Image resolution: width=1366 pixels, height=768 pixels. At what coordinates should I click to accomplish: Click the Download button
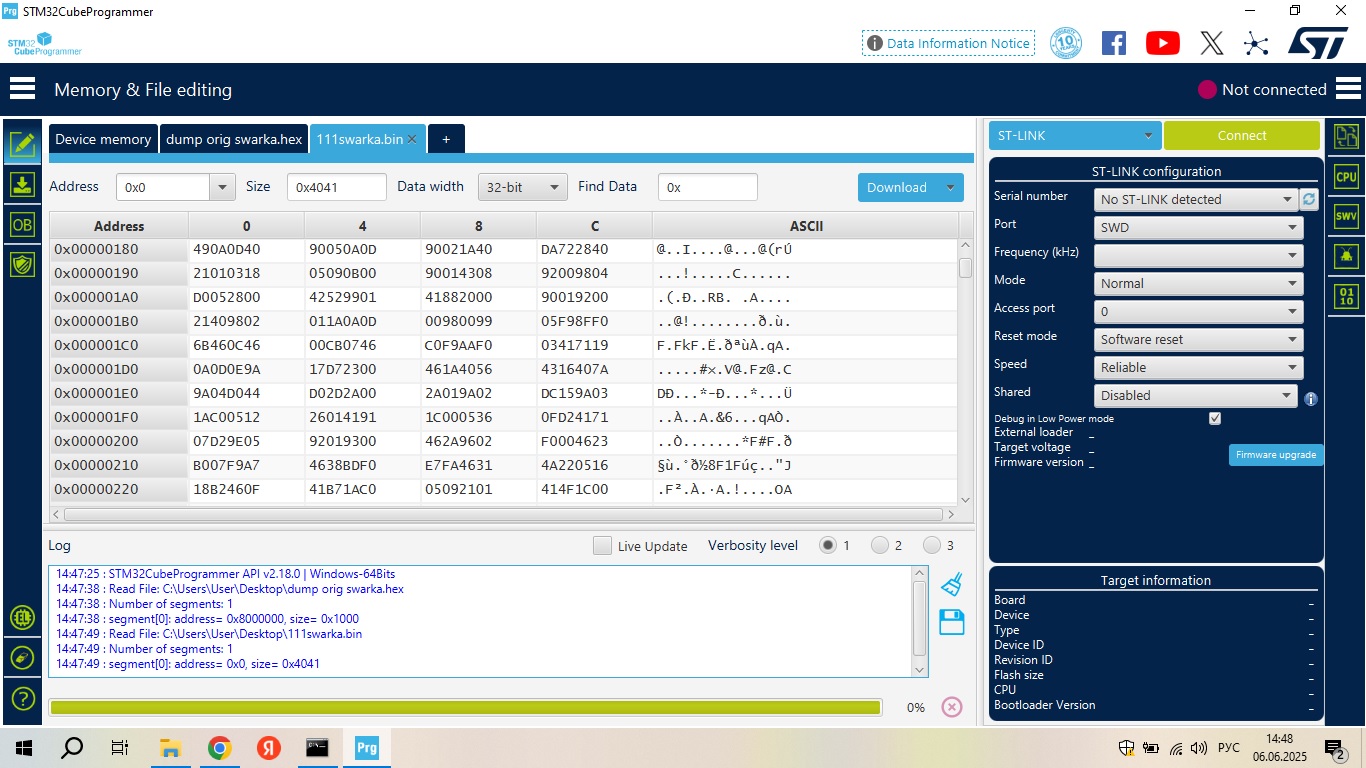coord(897,187)
